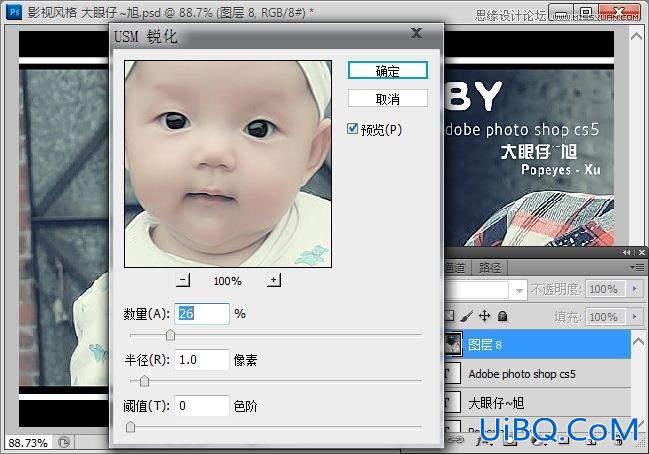Click the 半径(R) radius input field

(202, 360)
